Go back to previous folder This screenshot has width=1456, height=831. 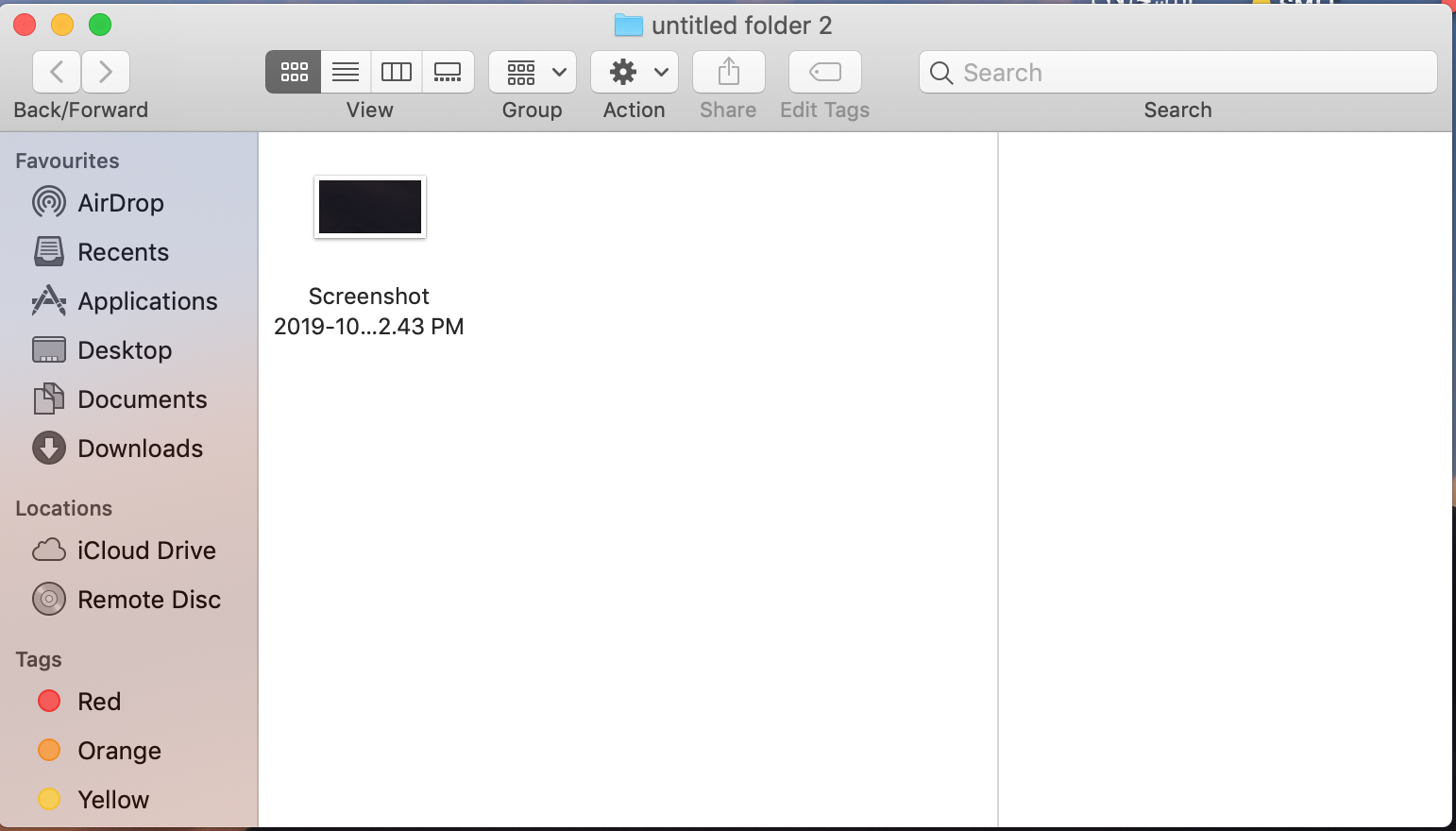pos(57,72)
